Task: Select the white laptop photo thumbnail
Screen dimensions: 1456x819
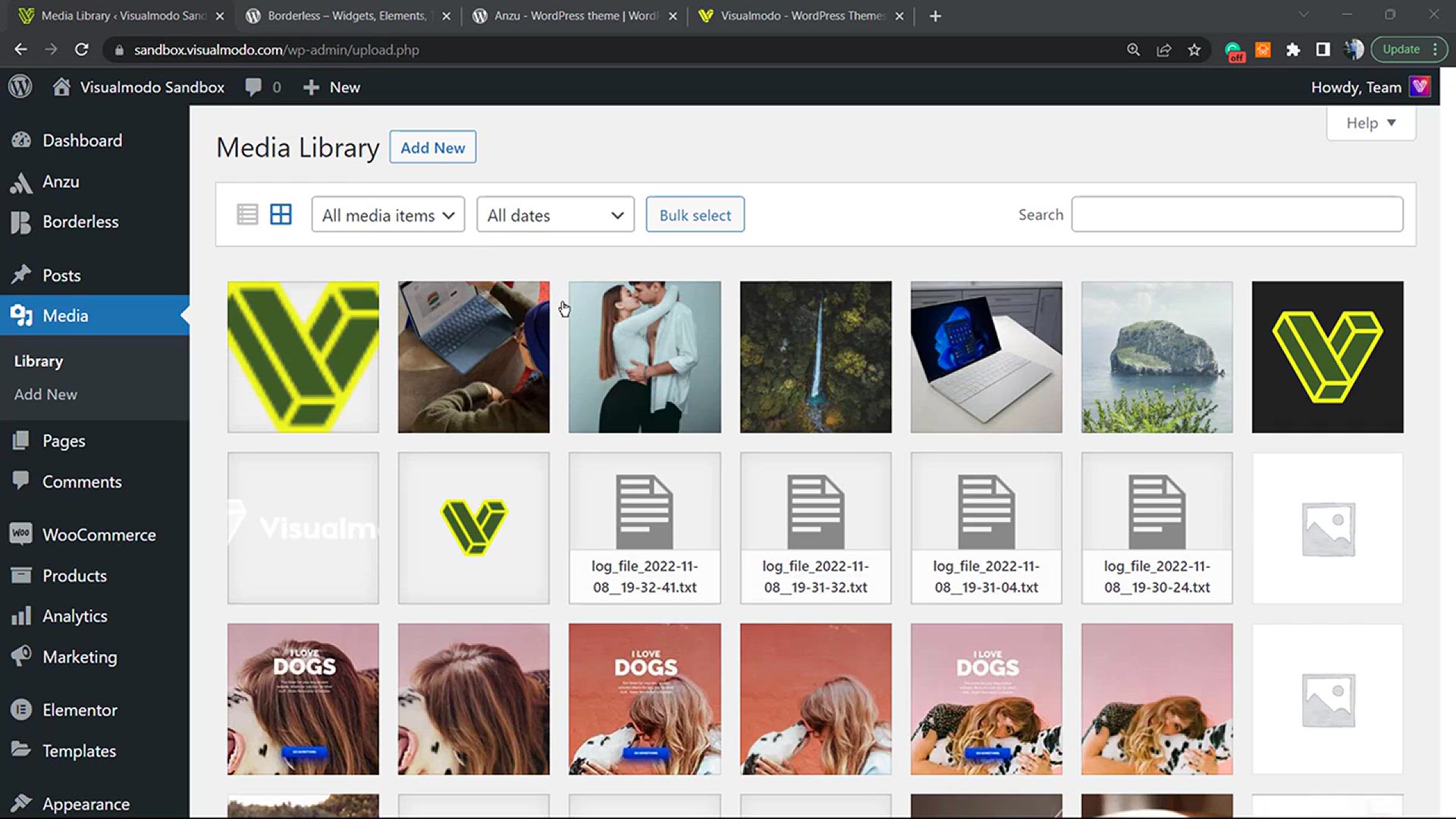Action: coord(987,357)
